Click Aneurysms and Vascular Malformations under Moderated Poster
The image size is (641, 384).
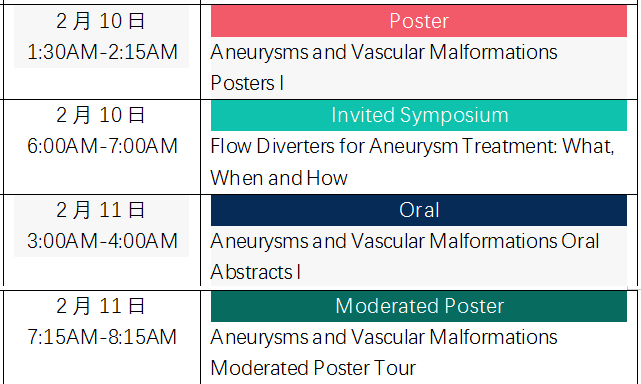(x=384, y=337)
